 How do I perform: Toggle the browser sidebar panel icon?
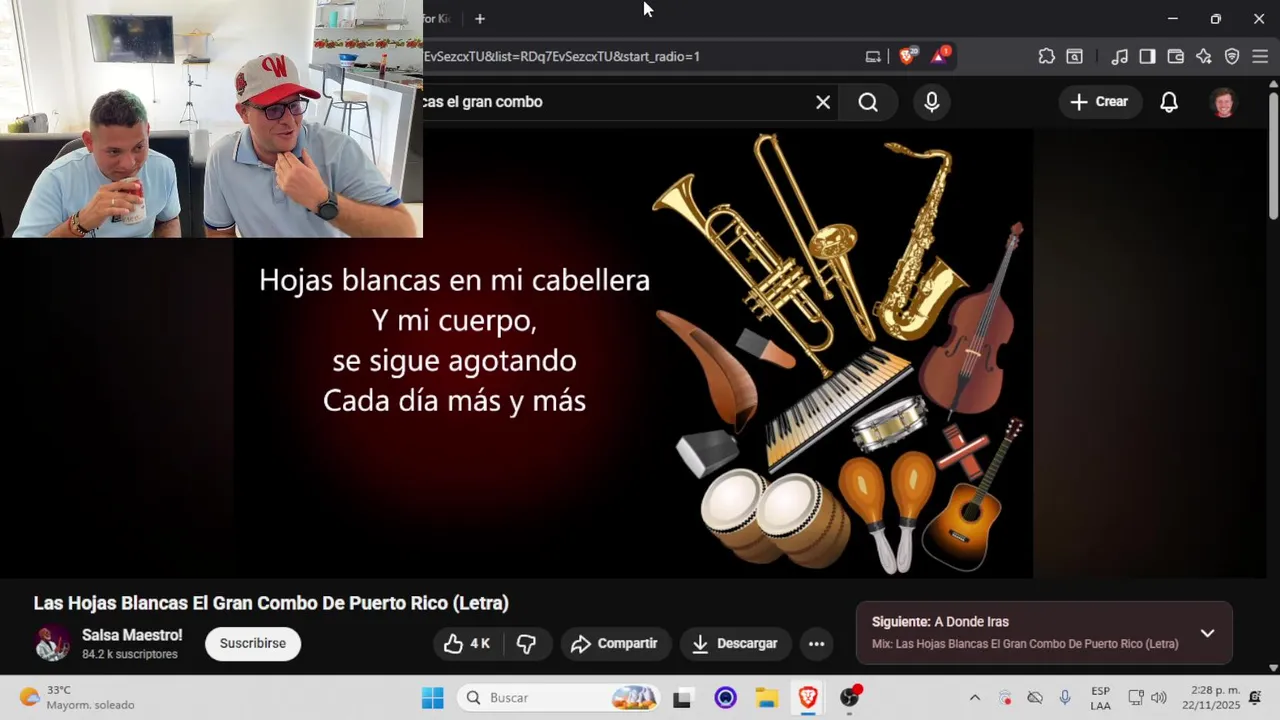1147,57
